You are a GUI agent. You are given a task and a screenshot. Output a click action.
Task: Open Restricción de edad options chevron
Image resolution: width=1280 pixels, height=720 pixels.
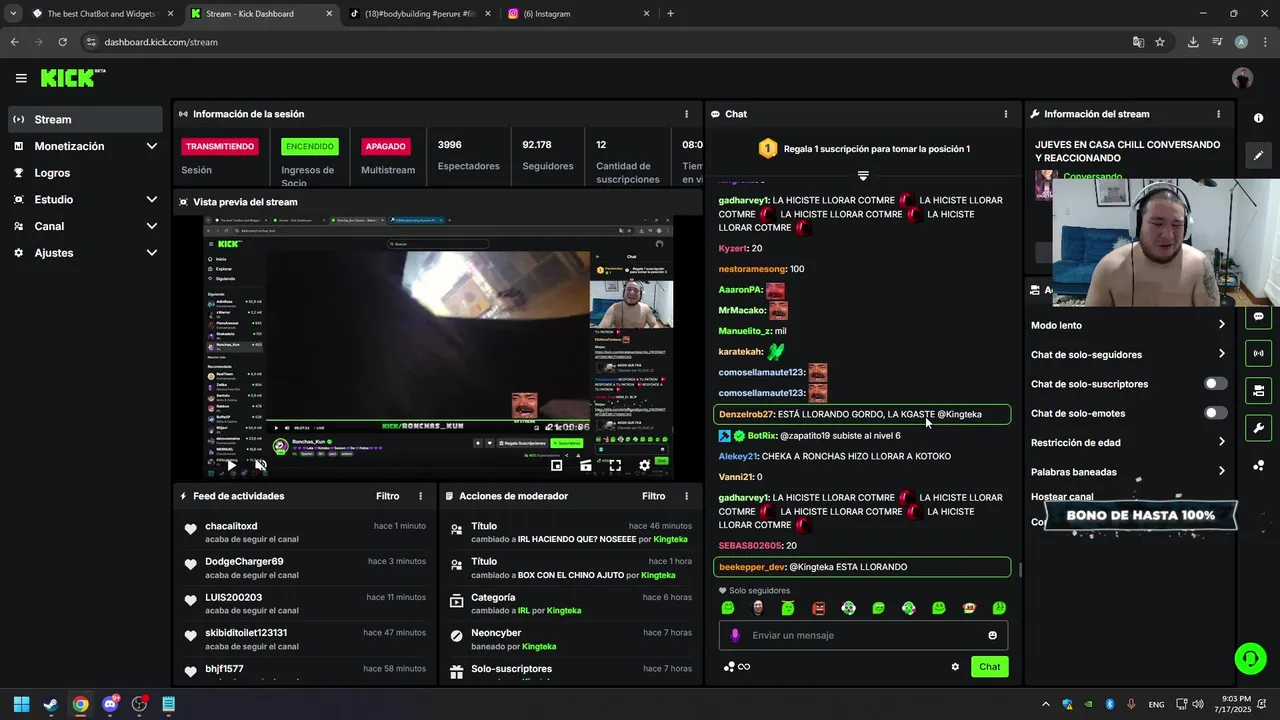[x=1221, y=442]
